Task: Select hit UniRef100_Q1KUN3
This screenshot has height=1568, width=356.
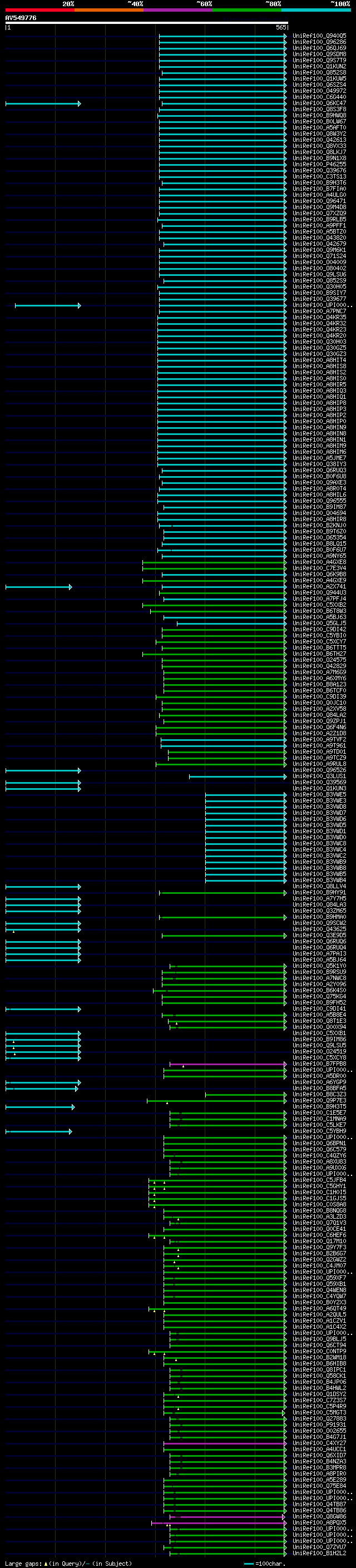Action: [x=319, y=788]
